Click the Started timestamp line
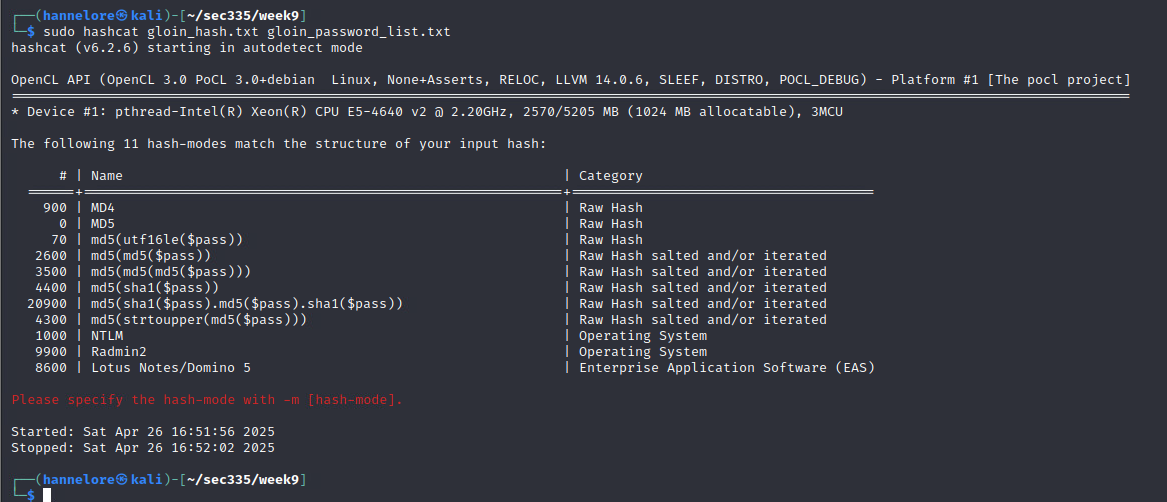Image resolution: width=1167 pixels, height=502 pixels. (x=143, y=432)
